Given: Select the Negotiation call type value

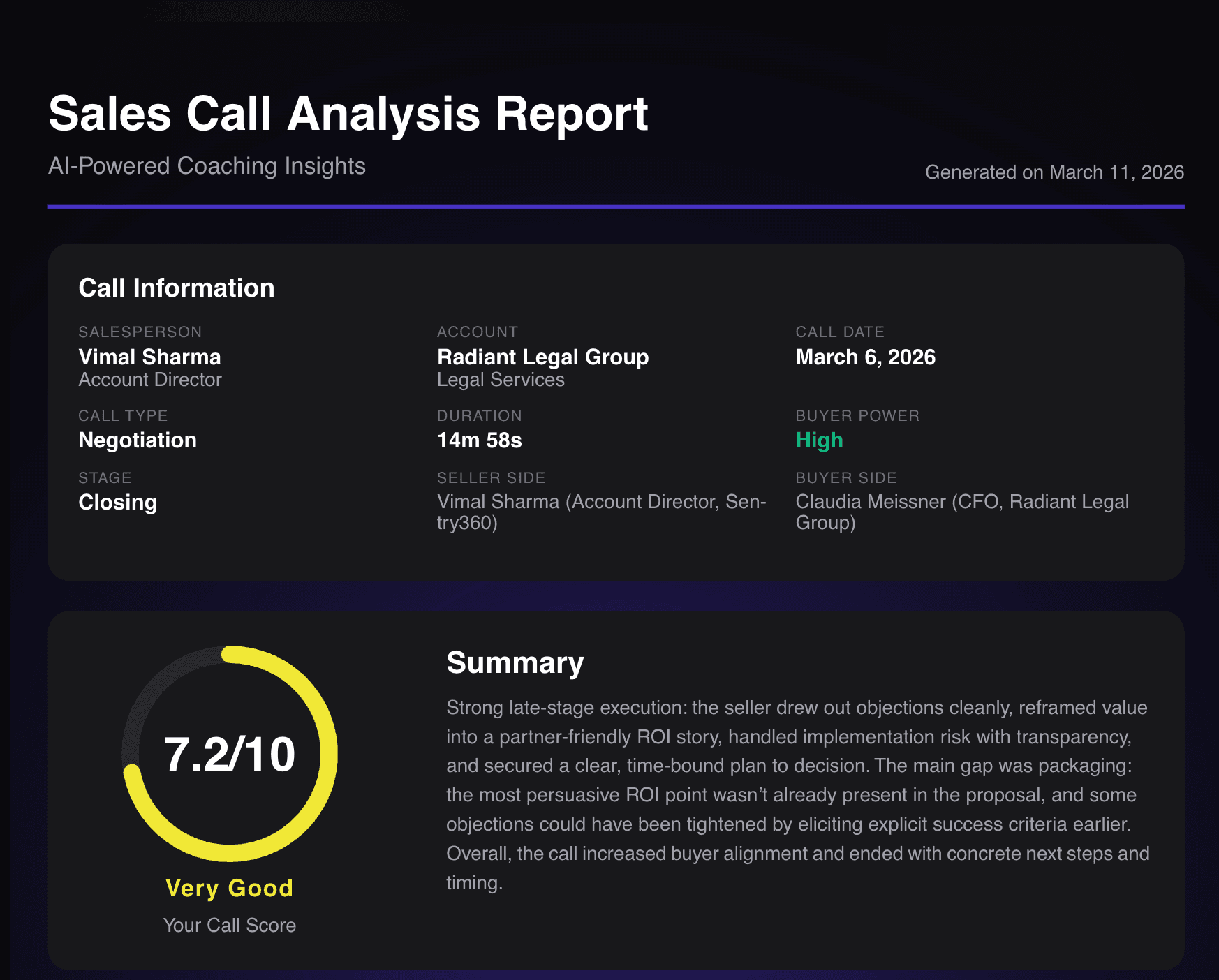Looking at the screenshot, I should pyautogui.click(x=138, y=440).
